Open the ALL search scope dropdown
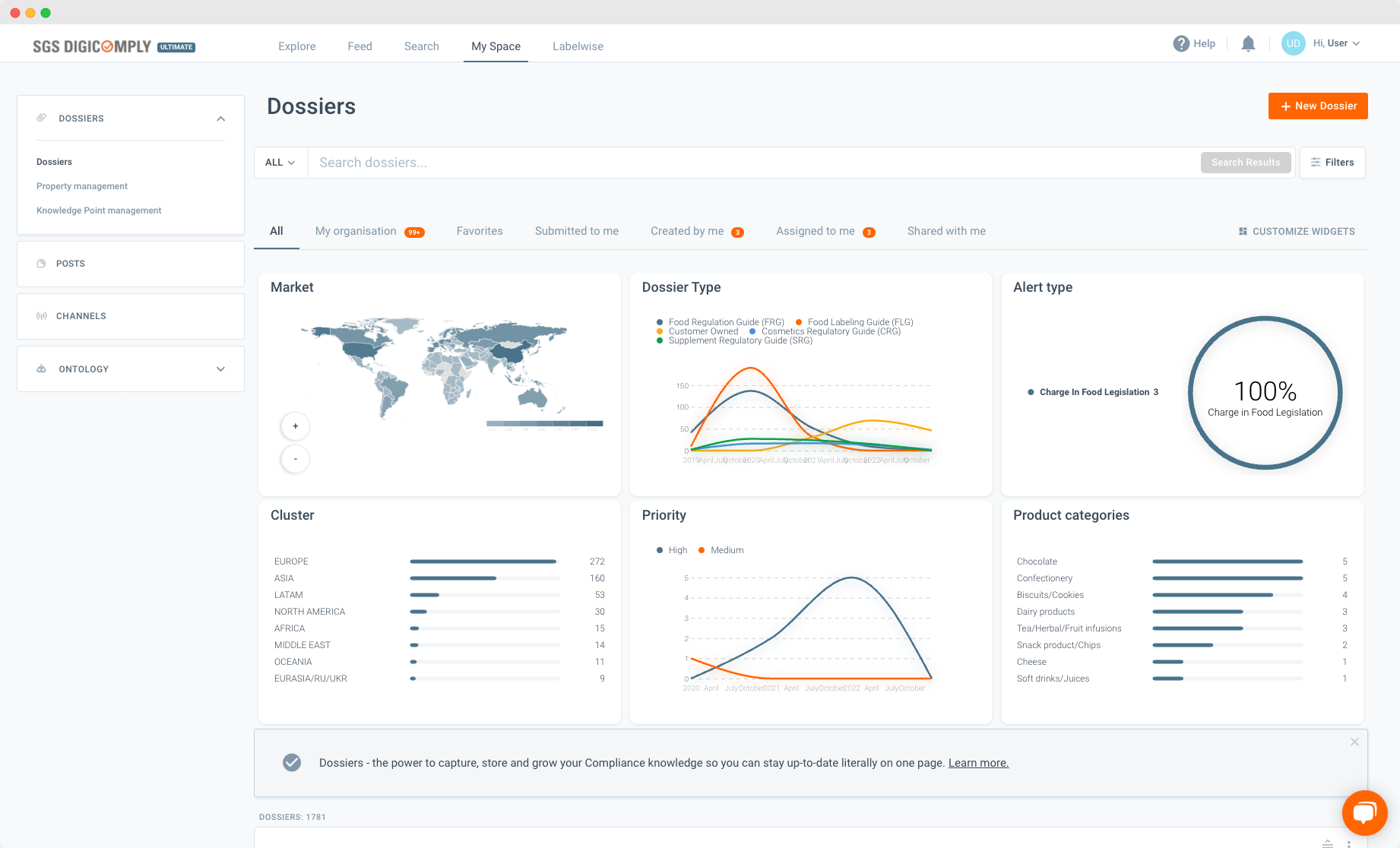1400x848 pixels. point(280,163)
